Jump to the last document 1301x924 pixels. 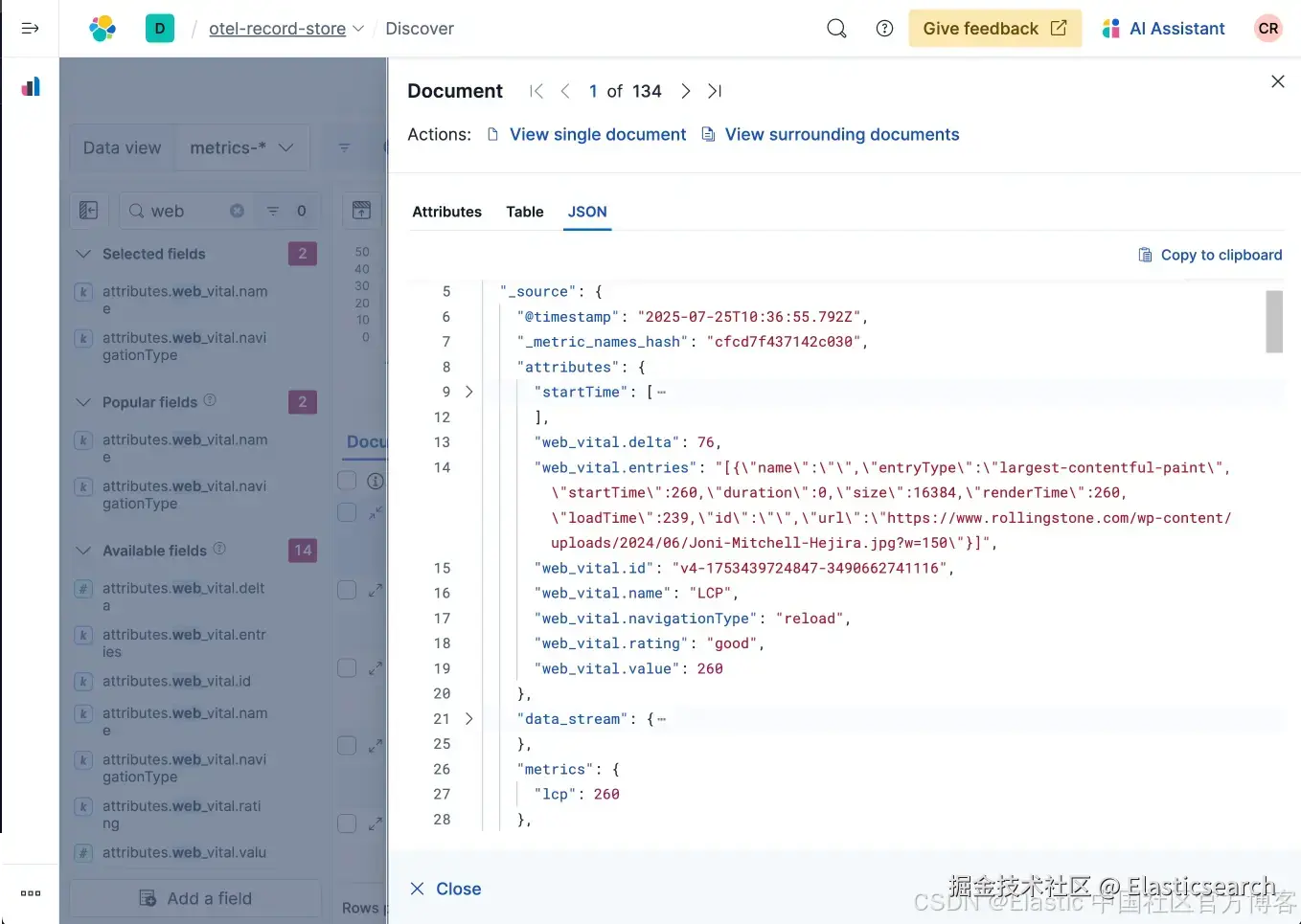click(715, 91)
